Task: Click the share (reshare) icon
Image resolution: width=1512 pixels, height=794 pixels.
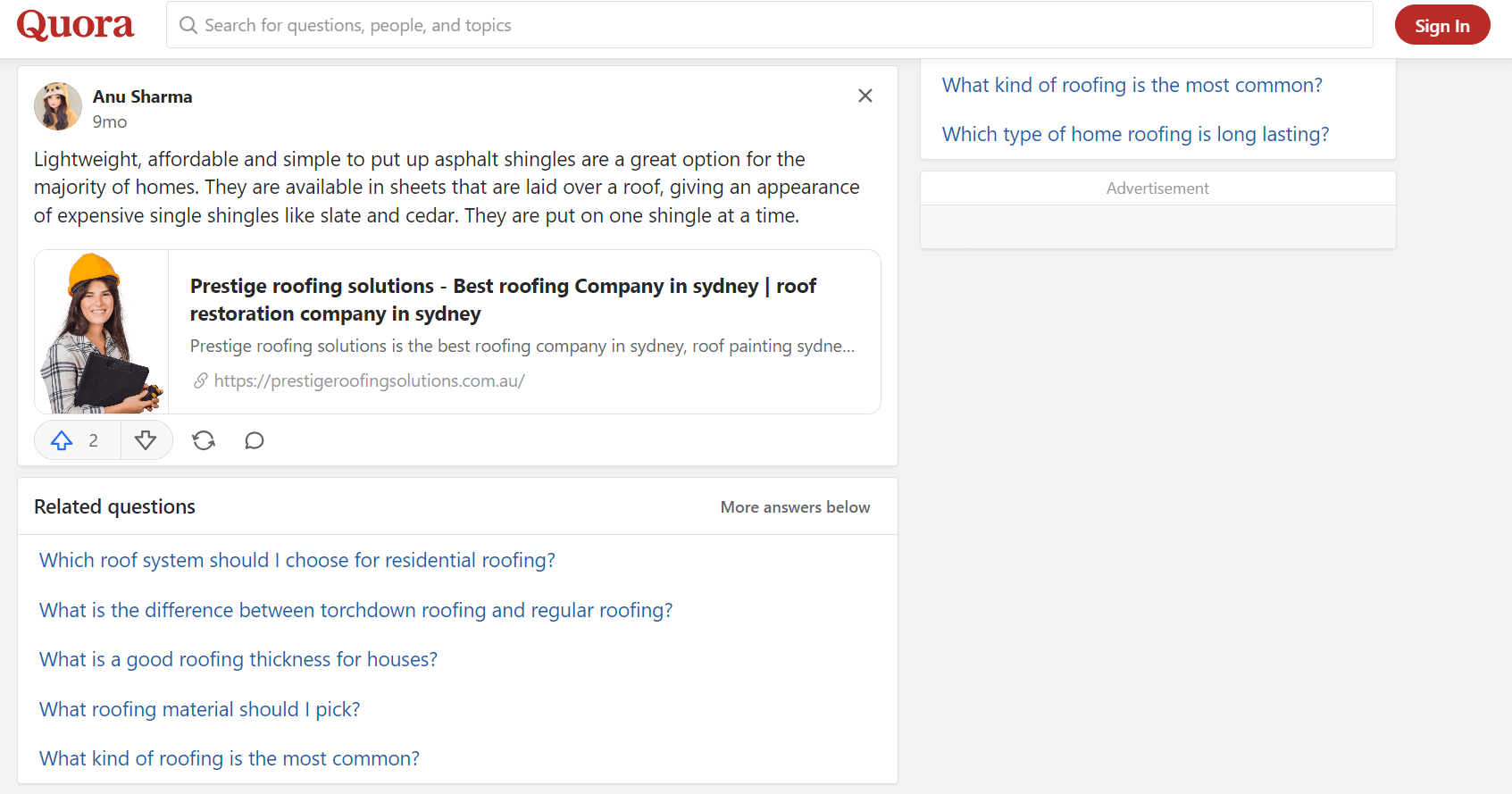Action: [x=204, y=440]
